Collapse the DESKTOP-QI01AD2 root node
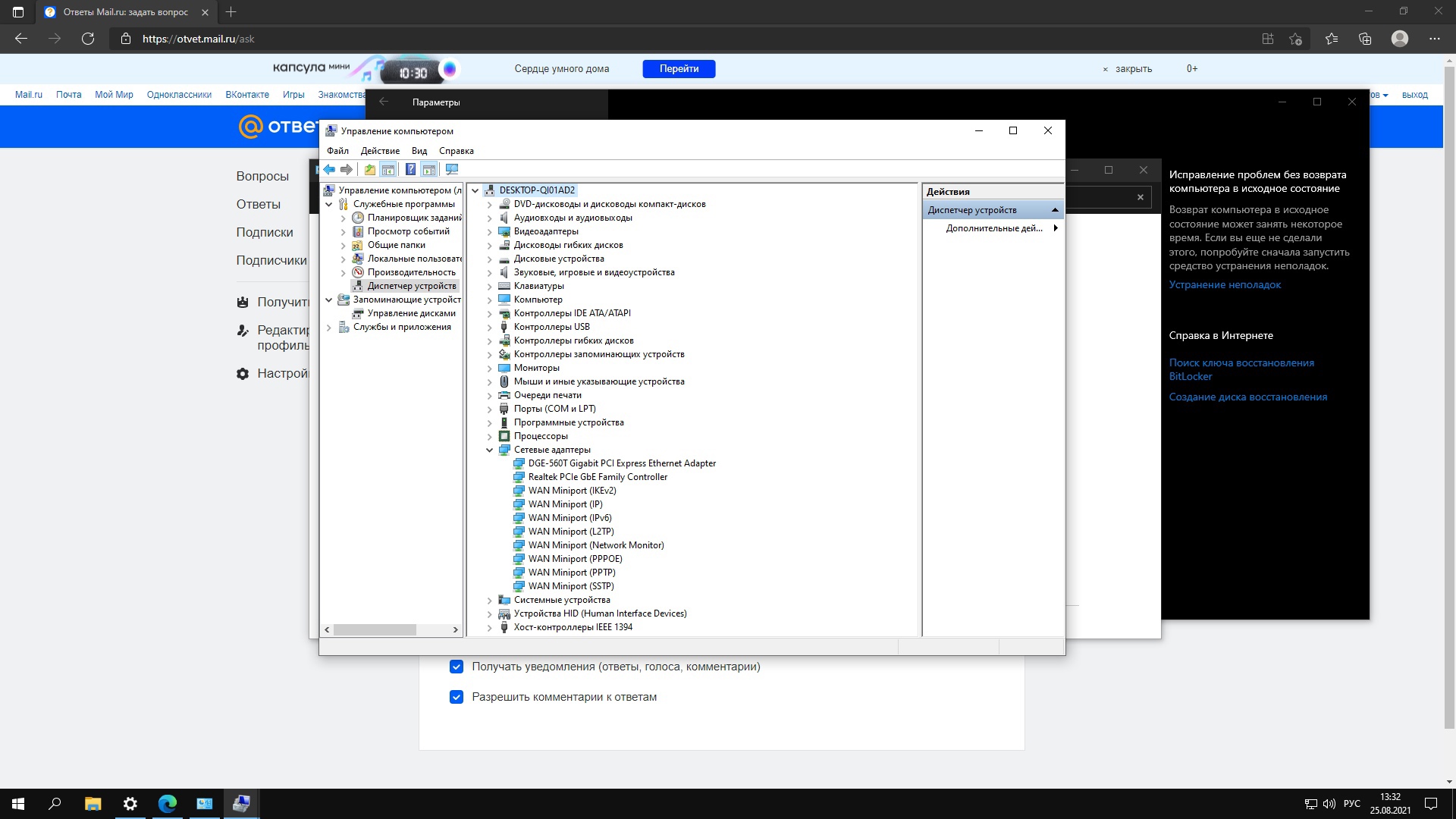The width and height of the screenshot is (1456, 819). coord(475,190)
